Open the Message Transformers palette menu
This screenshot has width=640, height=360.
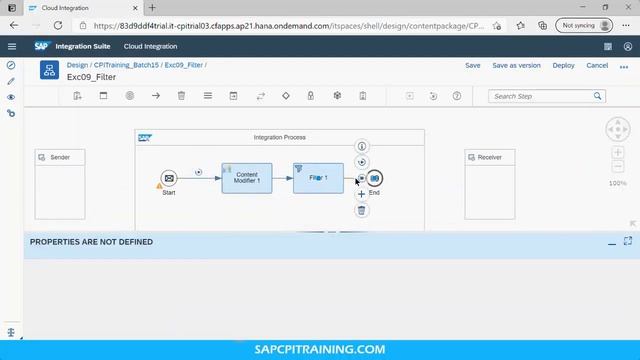click(x=208, y=96)
